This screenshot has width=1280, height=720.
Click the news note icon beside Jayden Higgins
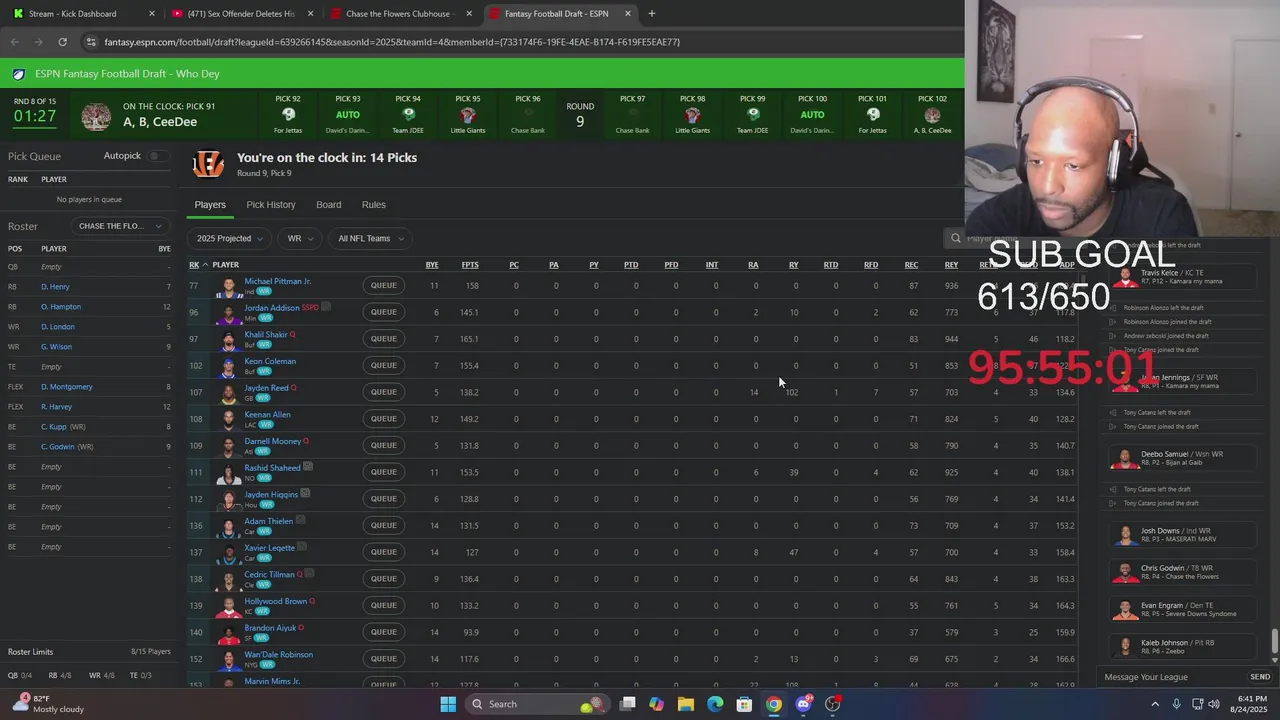point(306,494)
